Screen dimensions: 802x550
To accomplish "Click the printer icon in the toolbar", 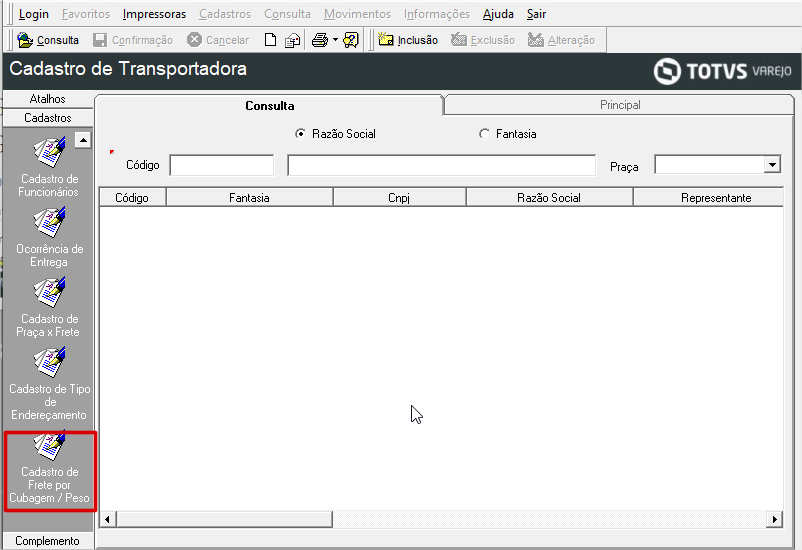I will click(x=320, y=40).
